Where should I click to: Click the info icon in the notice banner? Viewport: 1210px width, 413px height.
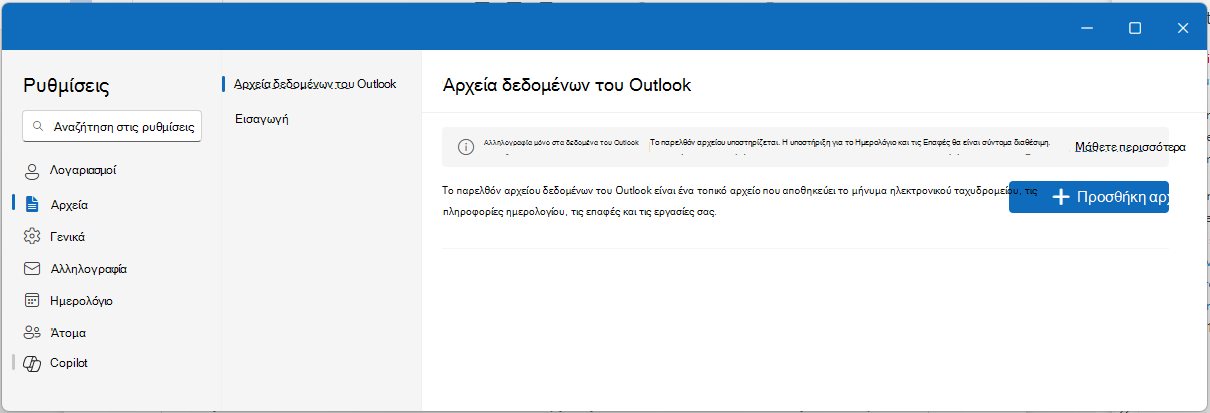tap(466, 147)
